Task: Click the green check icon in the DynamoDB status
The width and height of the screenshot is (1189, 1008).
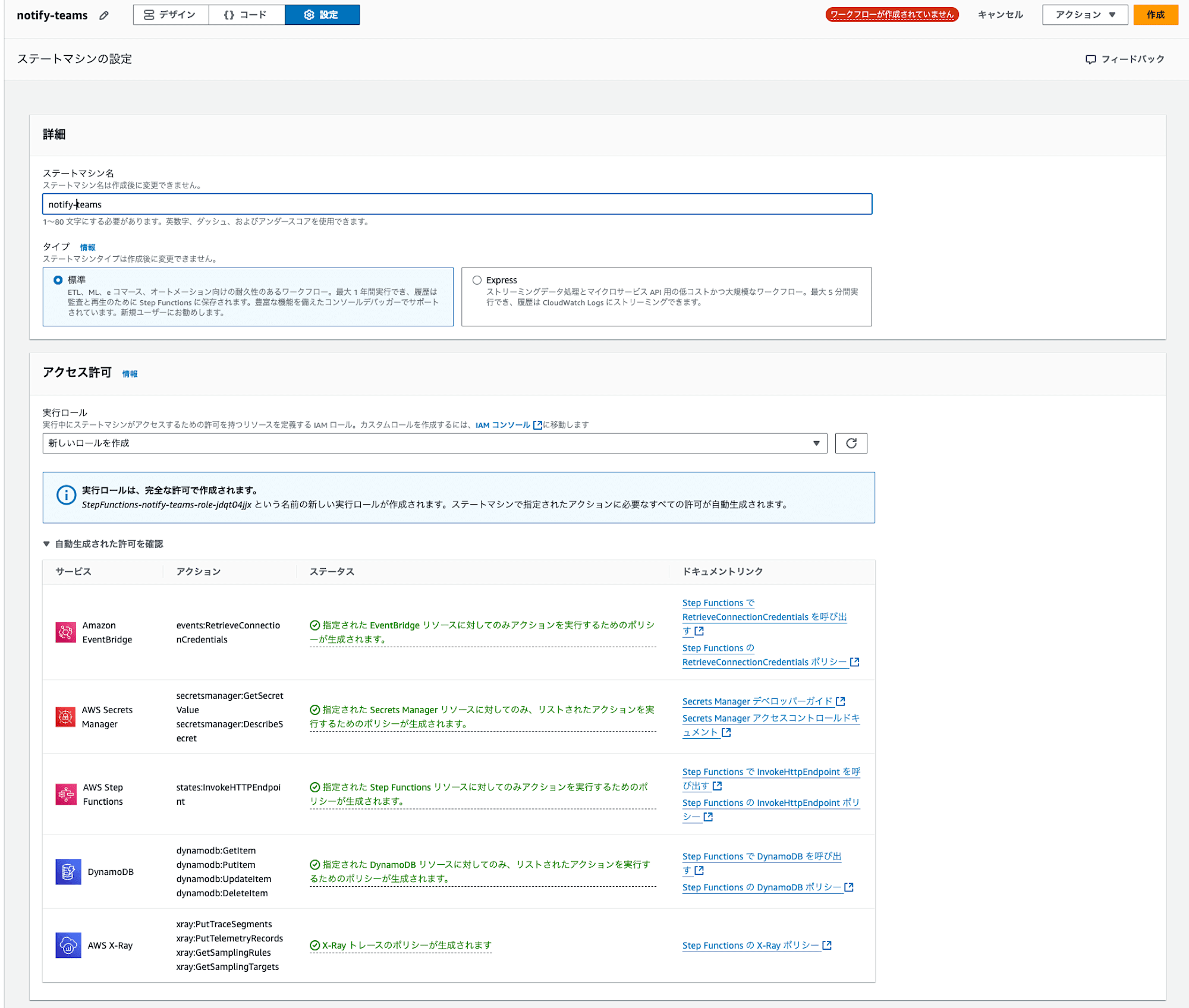Action: [x=315, y=865]
